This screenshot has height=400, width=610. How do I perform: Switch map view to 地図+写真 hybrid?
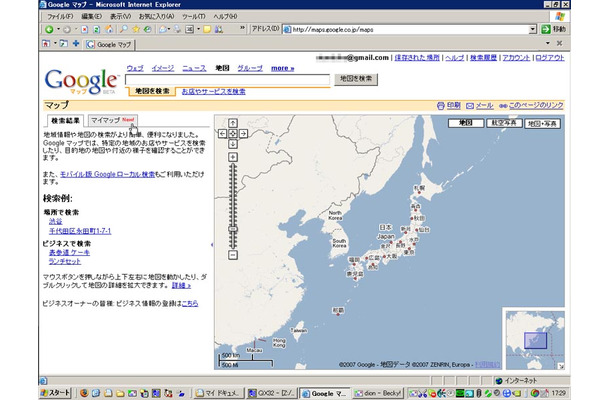(546, 122)
